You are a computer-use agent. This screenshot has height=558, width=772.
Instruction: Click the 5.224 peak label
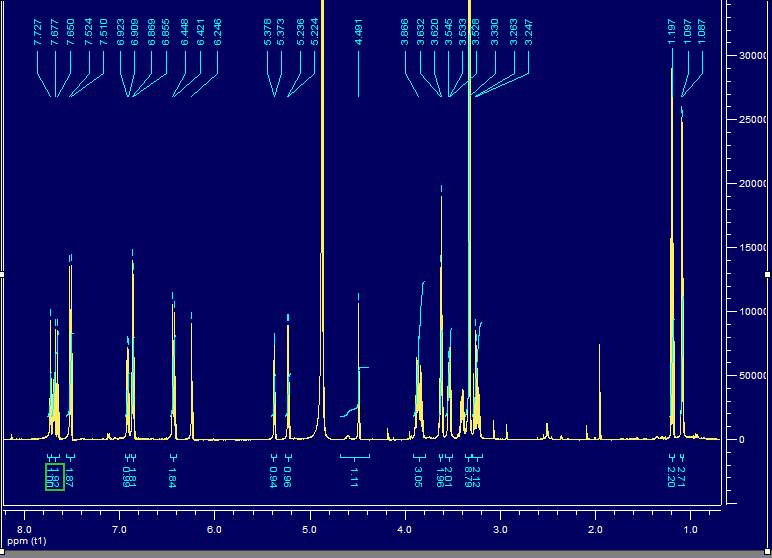(314, 33)
